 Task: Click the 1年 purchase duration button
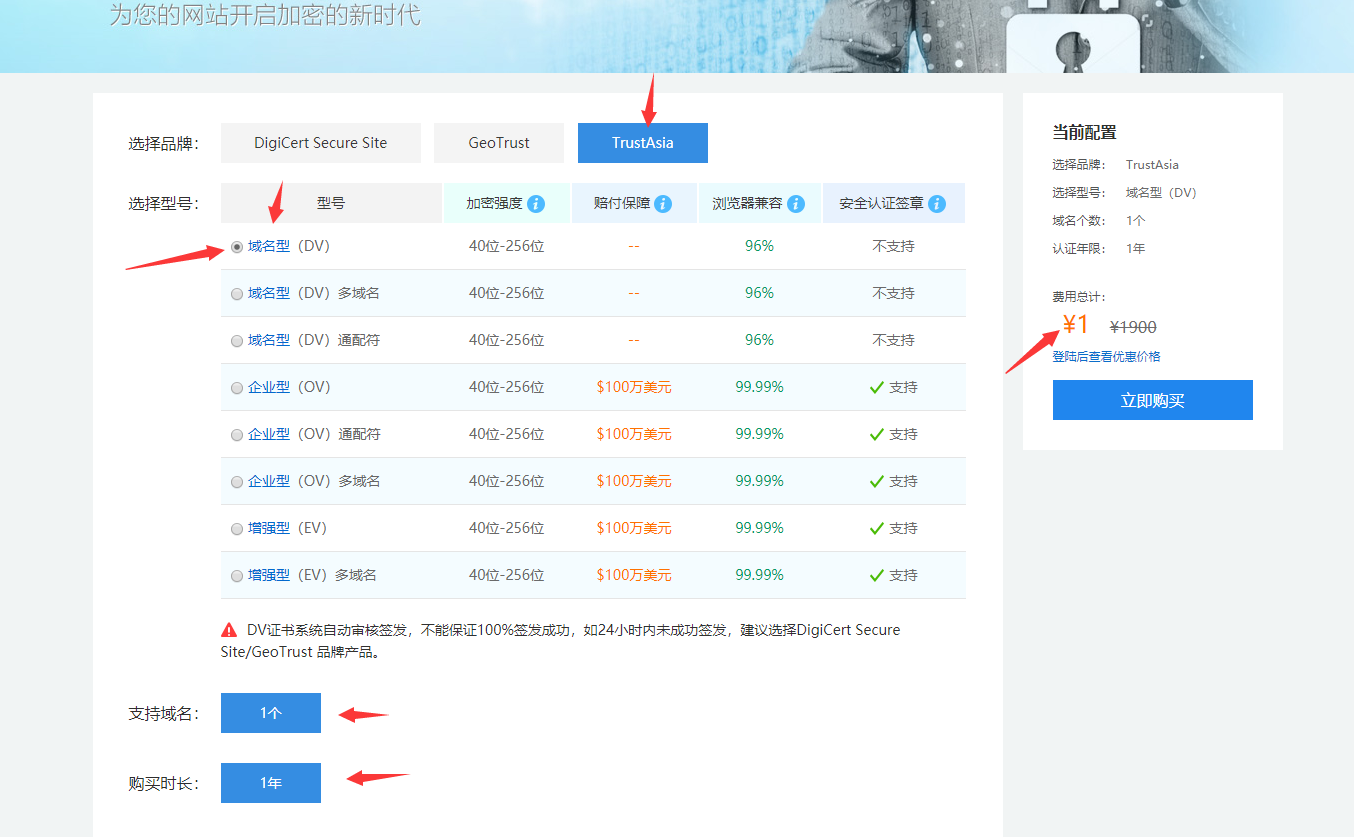click(271, 783)
